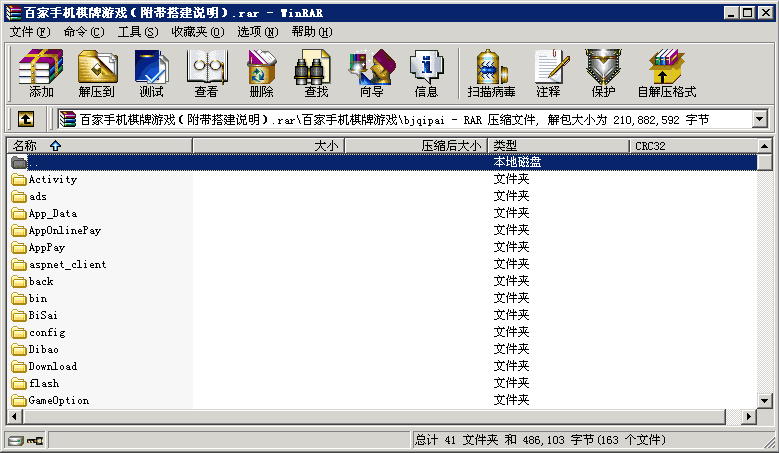Open the Tools (工具) menu
Screen dimensions: 779x453
point(138,32)
